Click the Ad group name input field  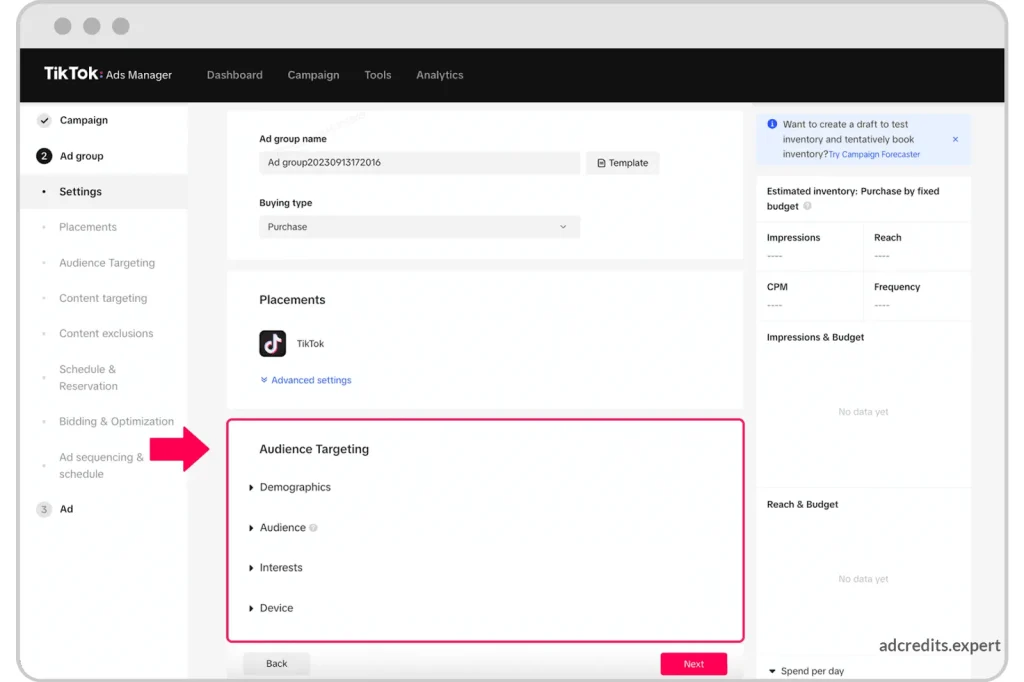pyautogui.click(x=418, y=163)
